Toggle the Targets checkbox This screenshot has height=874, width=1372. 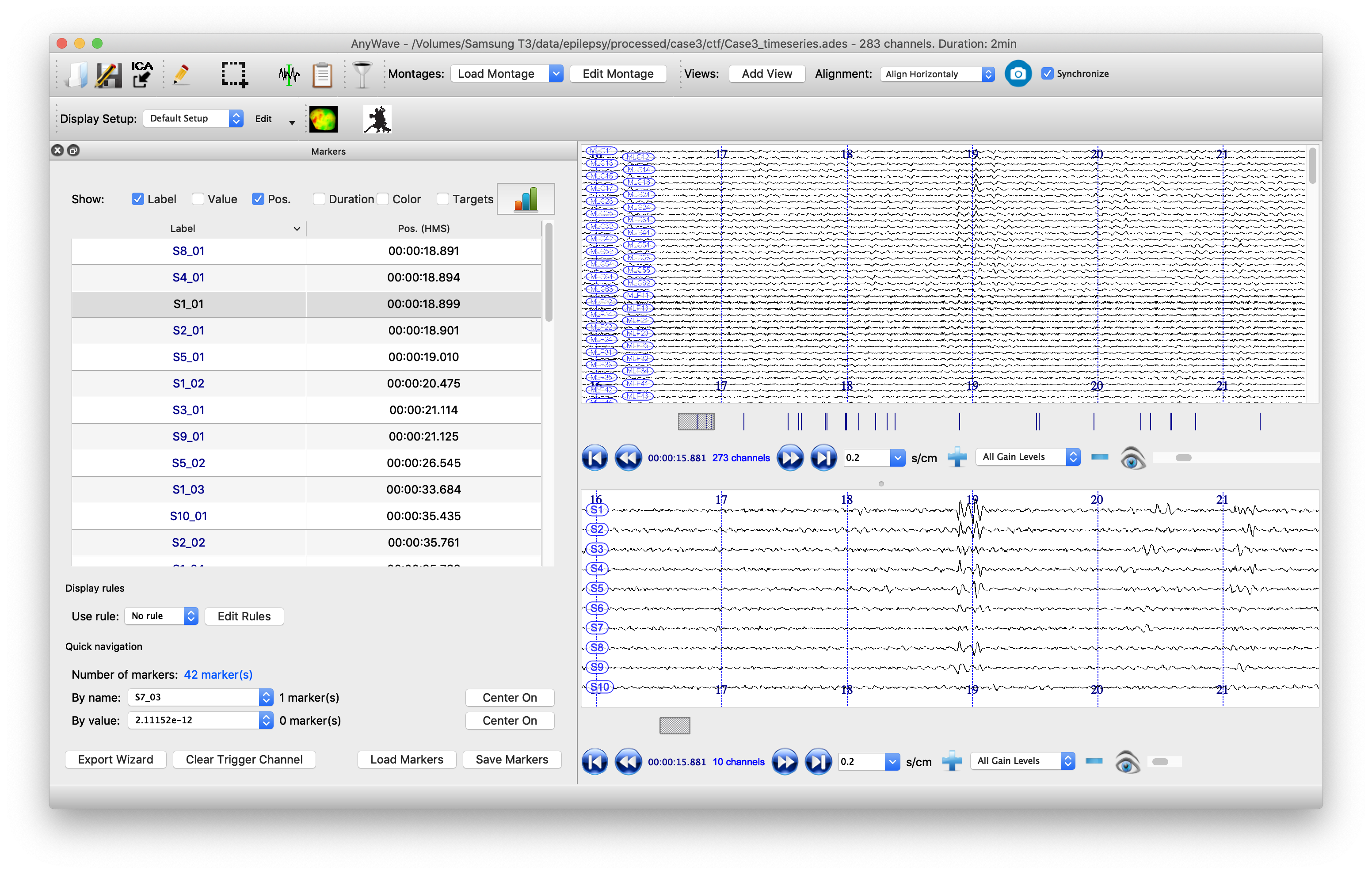coord(443,199)
